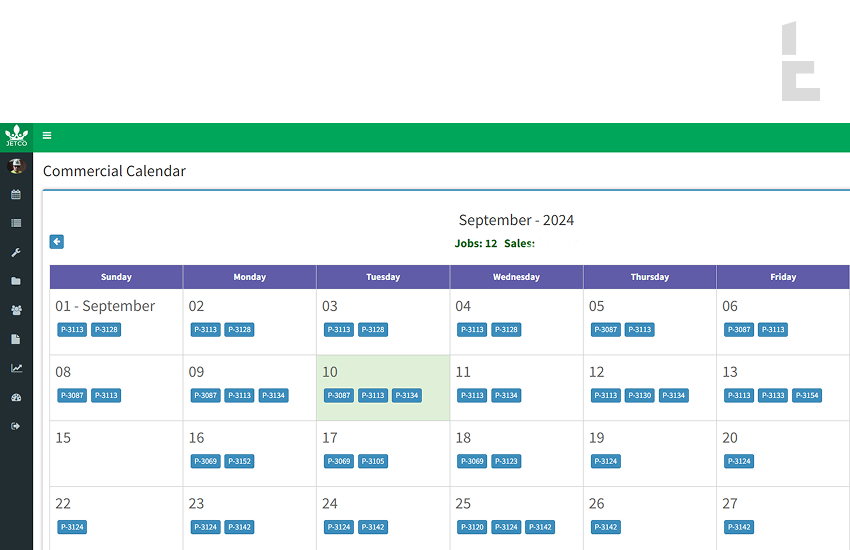Click the sign-out icon in the sidebar
850x550 pixels.
pos(16,427)
